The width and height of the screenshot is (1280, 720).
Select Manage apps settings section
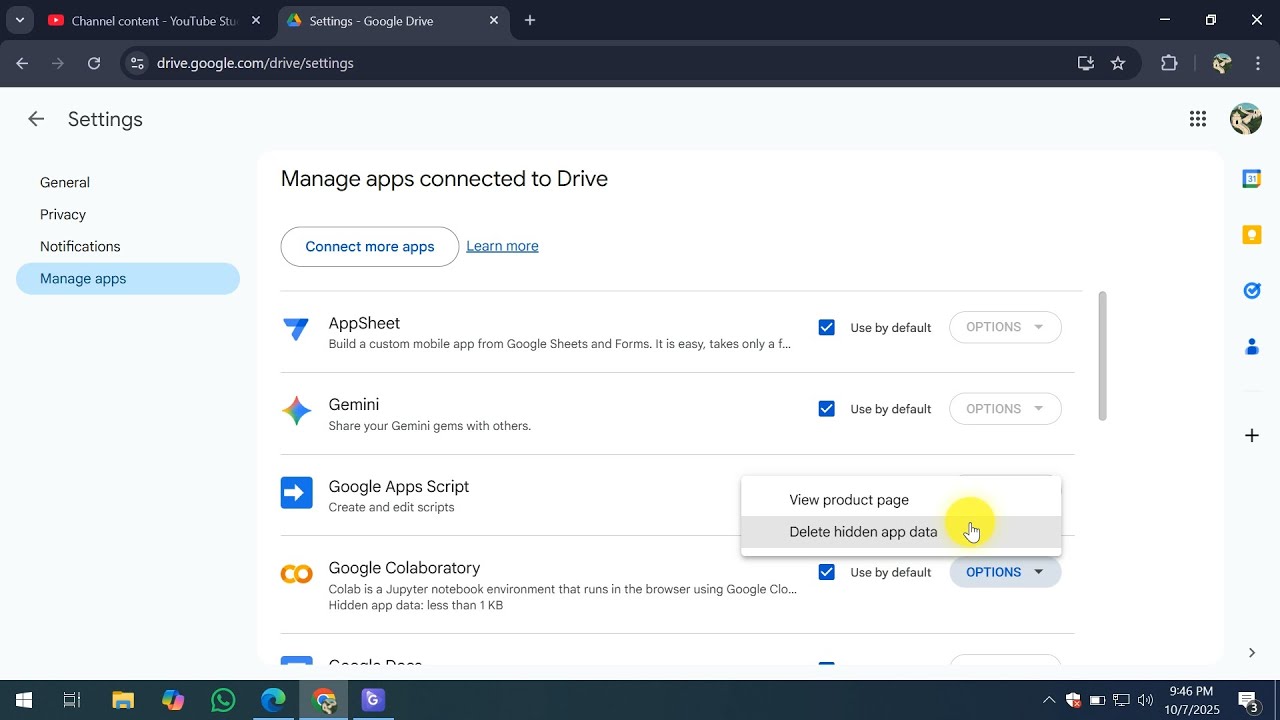coord(128,279)
